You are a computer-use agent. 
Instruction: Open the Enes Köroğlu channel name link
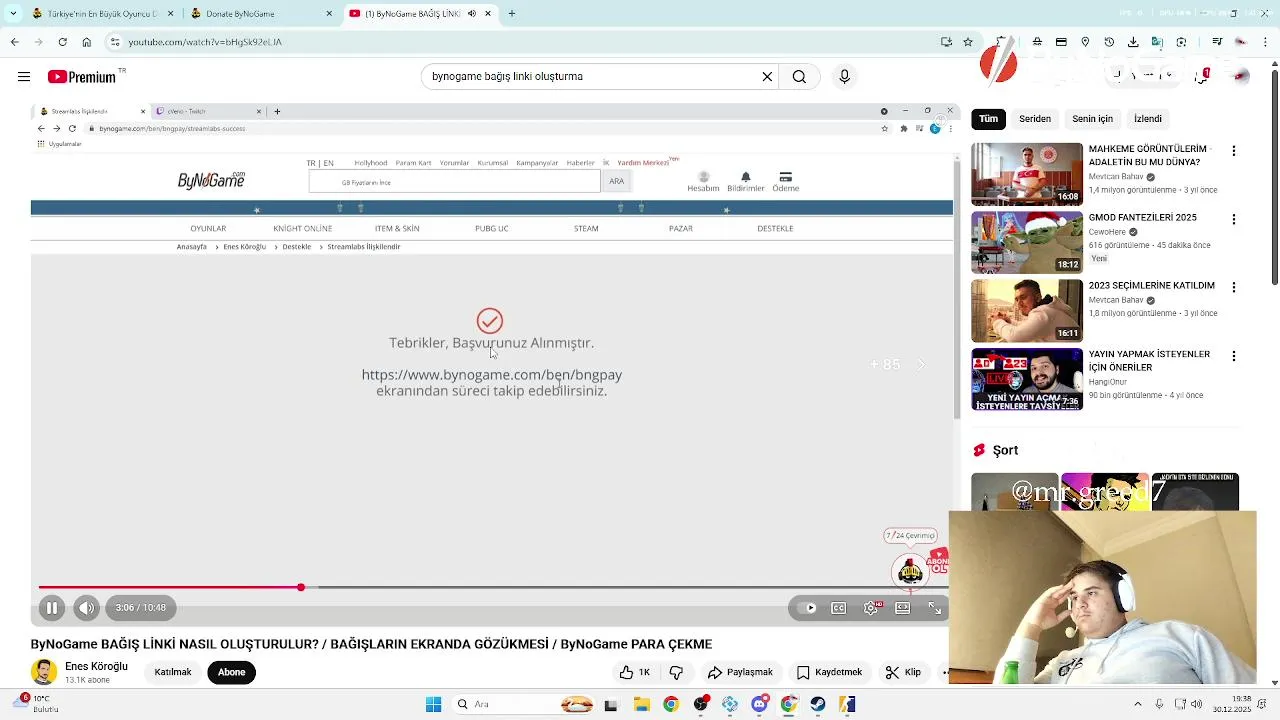click(96, 667)
